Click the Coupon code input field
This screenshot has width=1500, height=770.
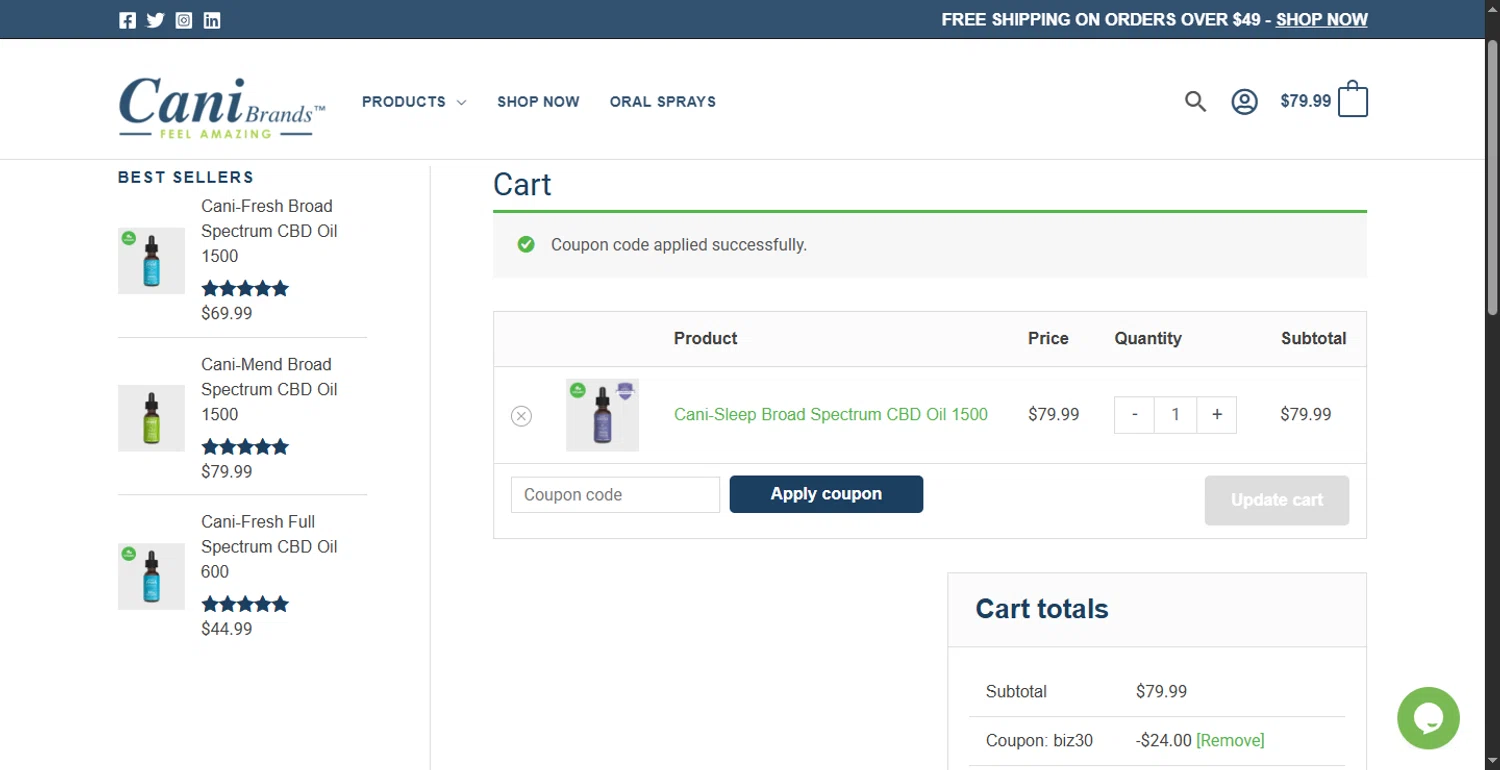pyautogui.click(x=615, y=495)
